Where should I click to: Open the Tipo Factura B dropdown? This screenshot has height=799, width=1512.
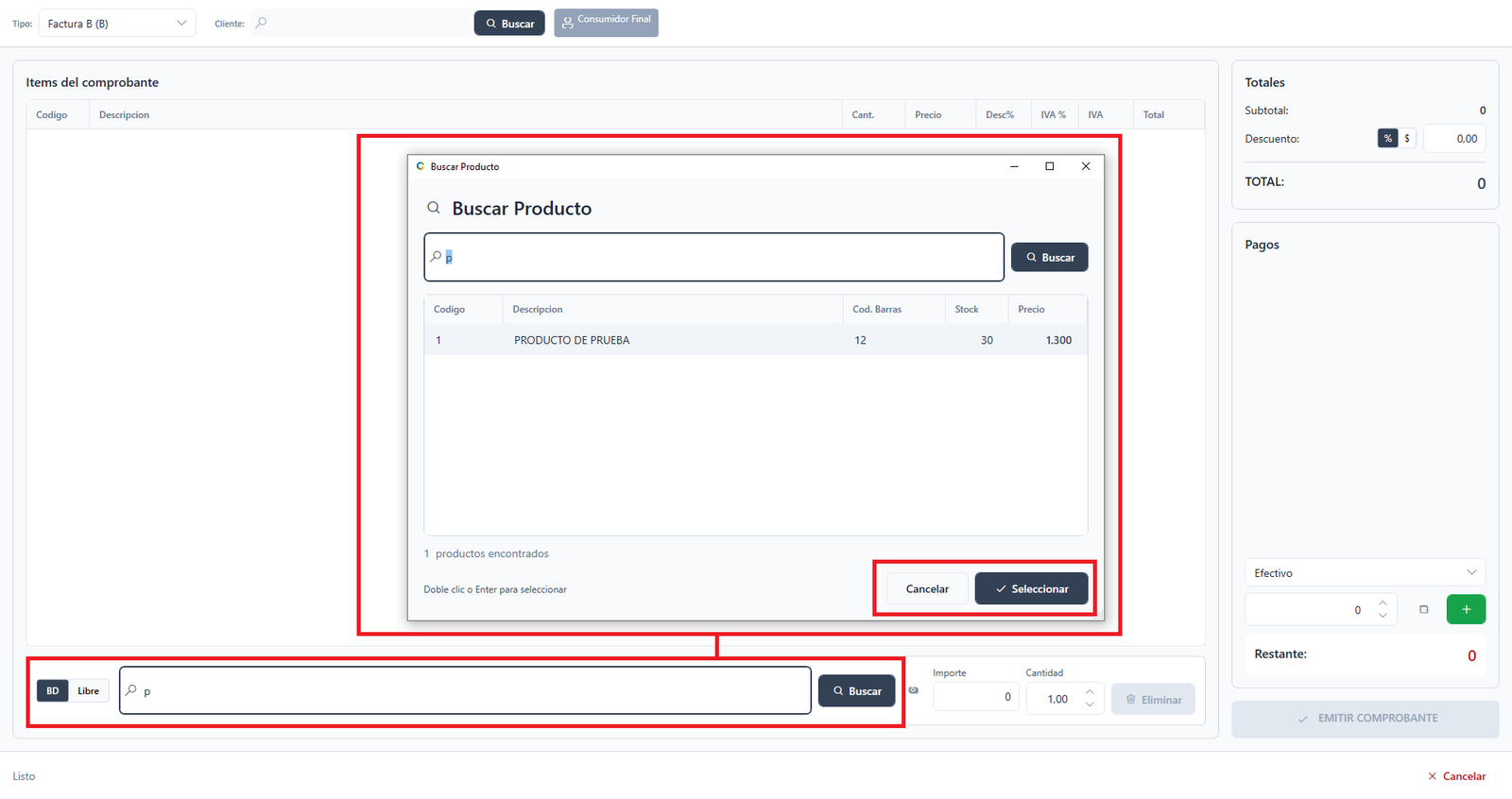pyautogui.click(x=117, y=24)
